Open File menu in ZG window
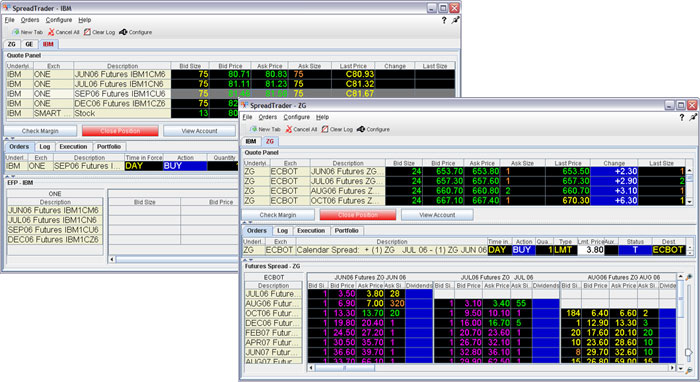This screenshot has height=382, width=700. 247,117
